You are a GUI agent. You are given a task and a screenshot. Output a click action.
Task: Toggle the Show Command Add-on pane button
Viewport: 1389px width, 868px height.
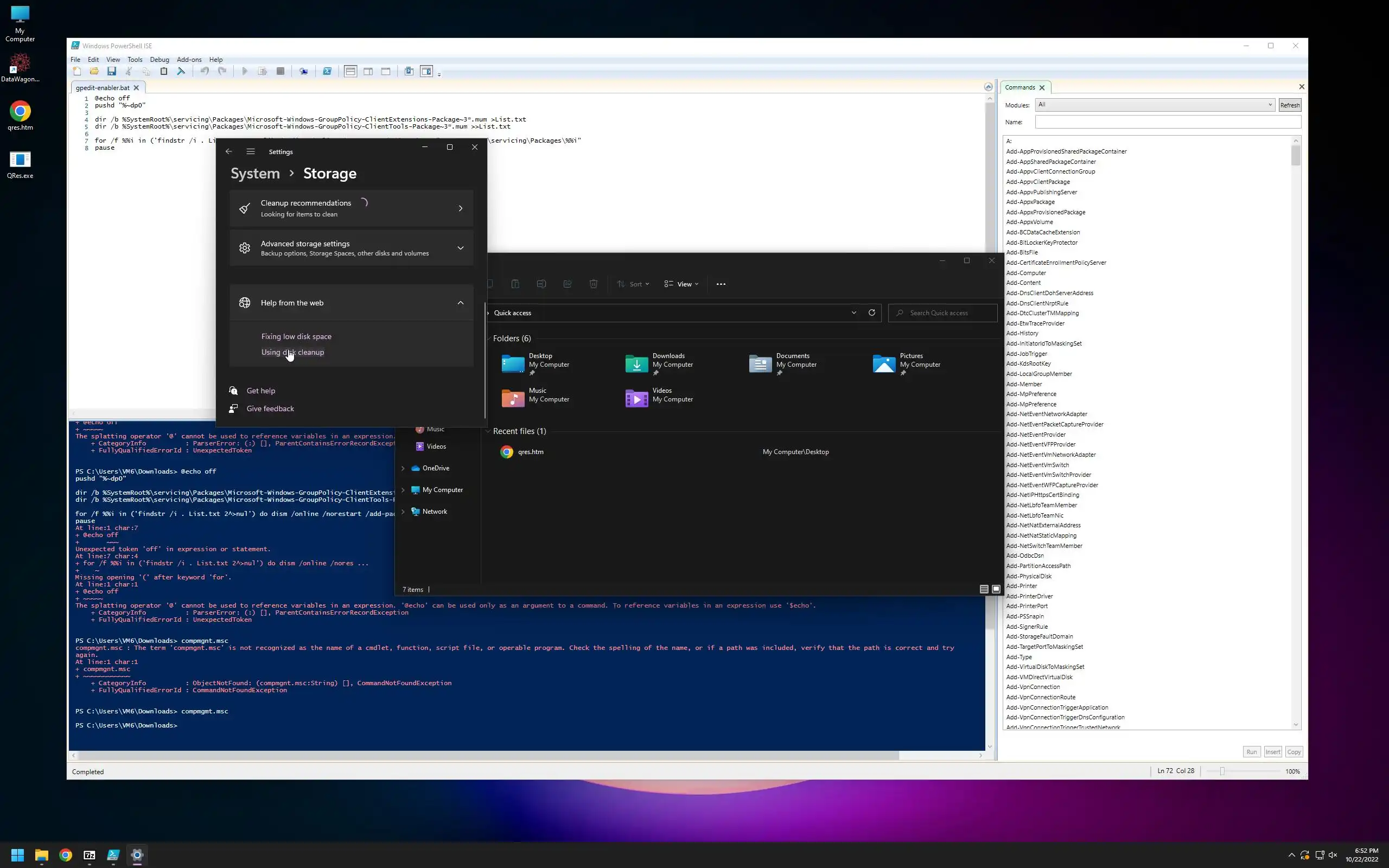426,71
